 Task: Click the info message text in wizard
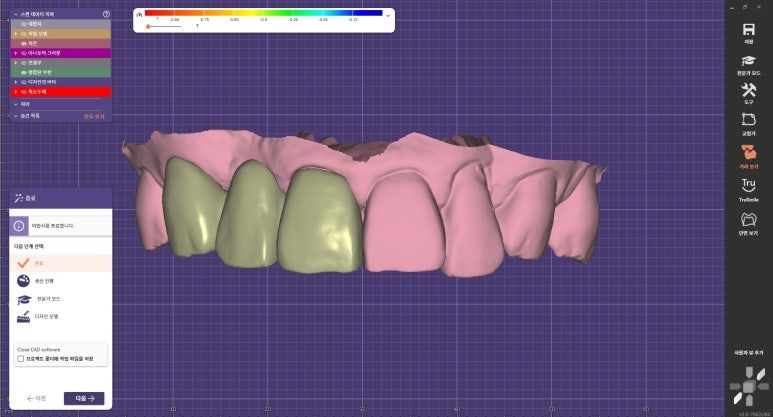tap(53, 226)
